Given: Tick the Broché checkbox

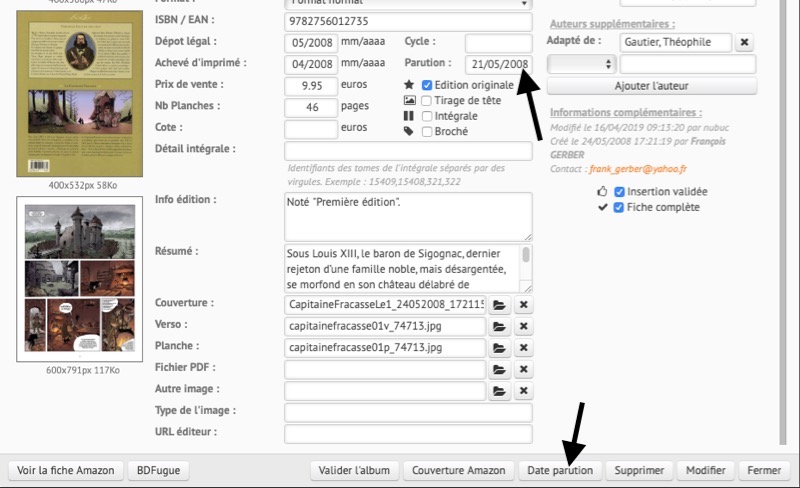Looking at the screenshot, I should click(x=427, y=131).
